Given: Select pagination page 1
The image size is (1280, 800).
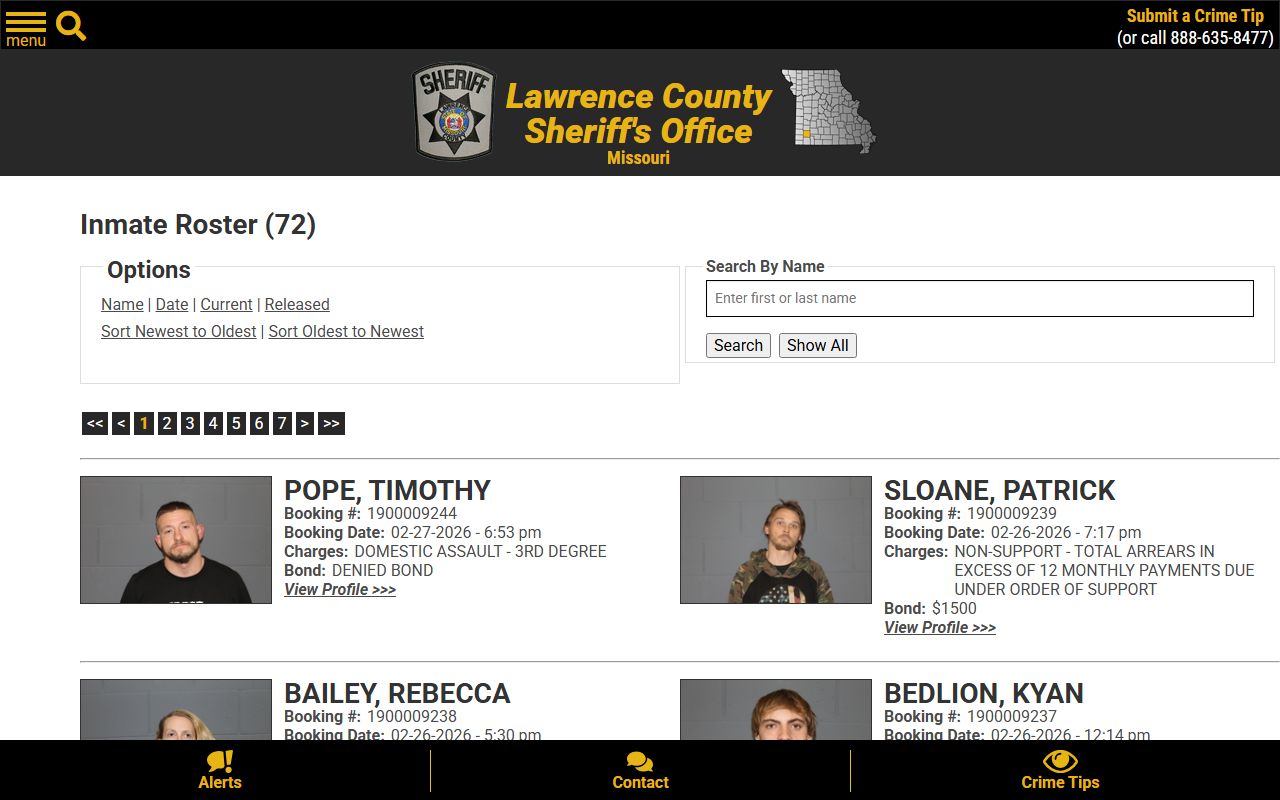Looking at the screenshot, I should click(144, 423).
